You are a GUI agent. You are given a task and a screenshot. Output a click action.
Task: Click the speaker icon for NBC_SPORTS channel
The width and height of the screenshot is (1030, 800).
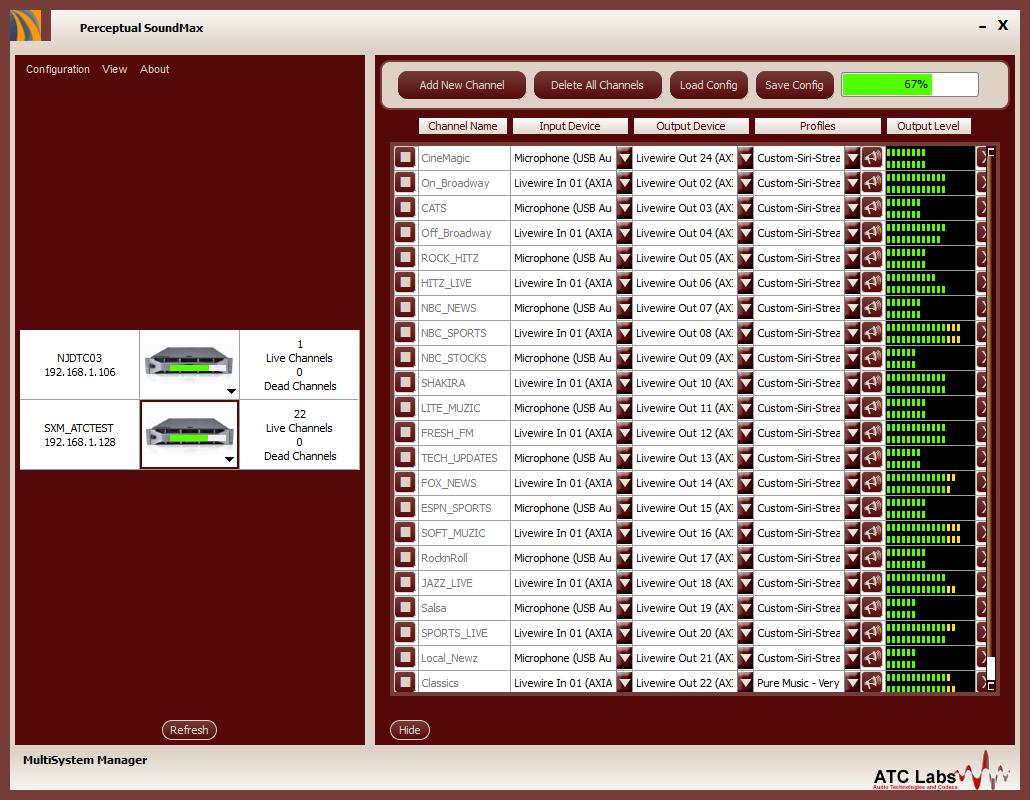pyautogui.click(x=872, y=332)
